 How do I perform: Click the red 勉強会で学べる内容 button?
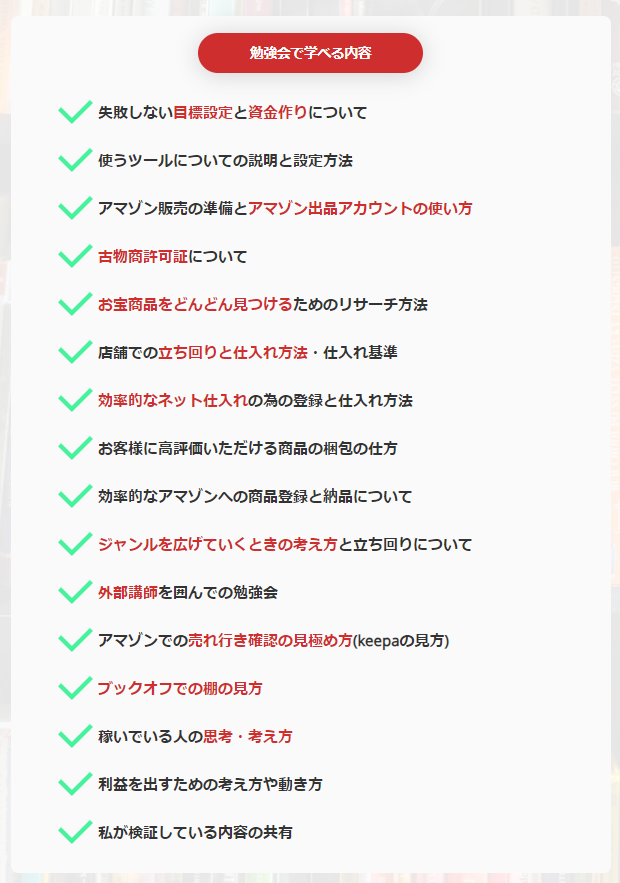point(310,53)
